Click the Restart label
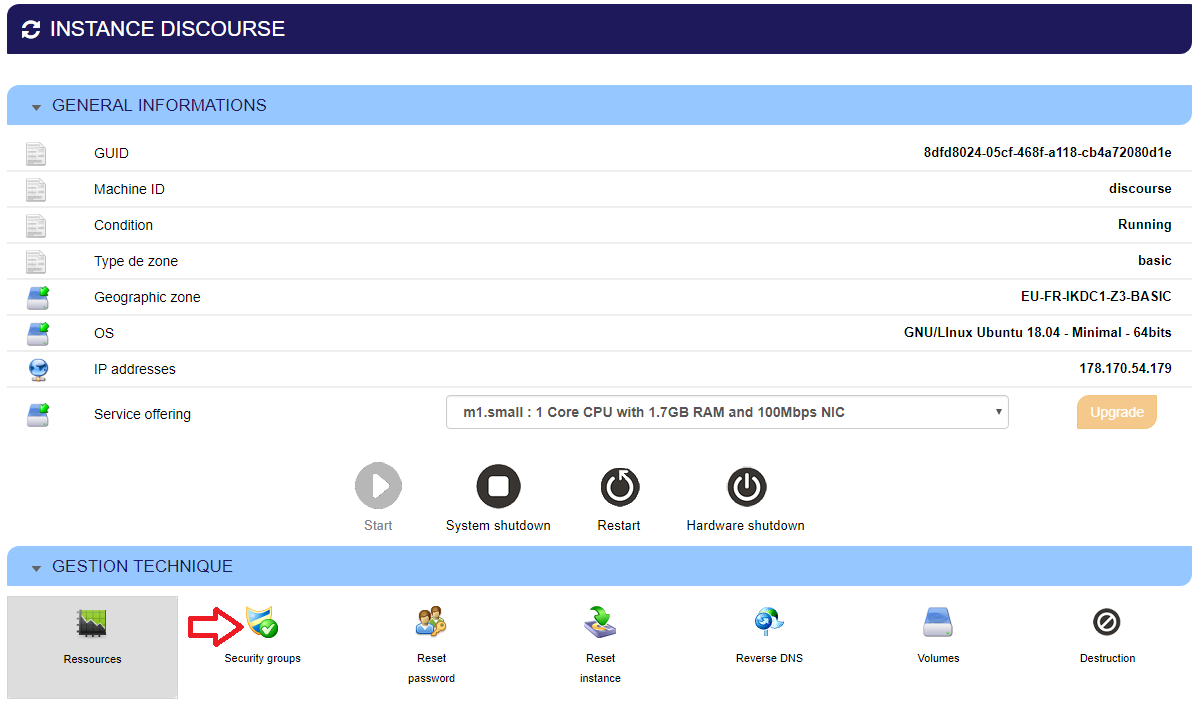The height and width of the screenshot is (706, 1197). tap(619, 525)
